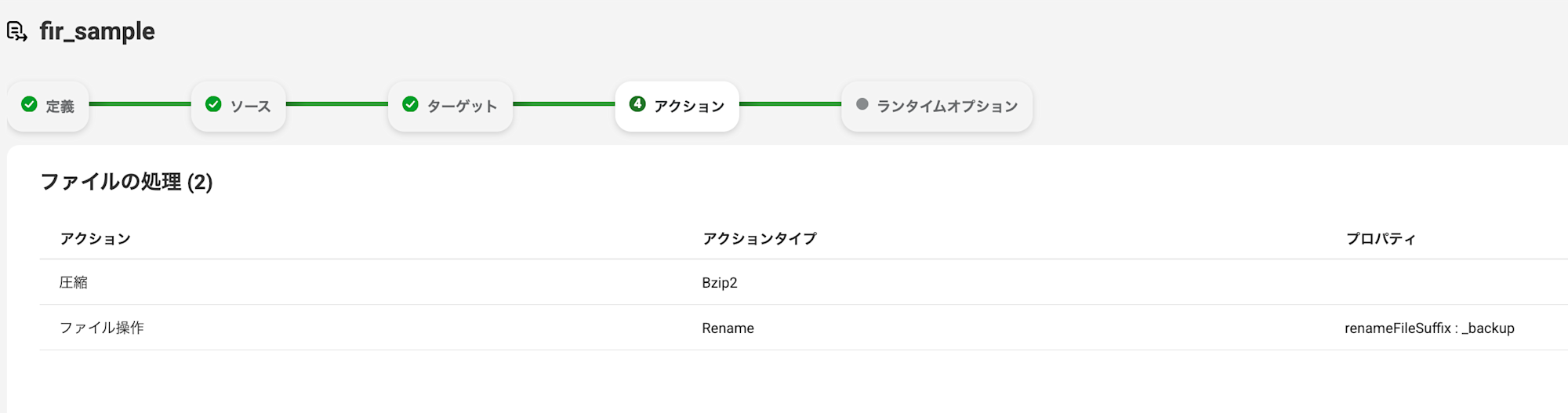
Task: Click the renameFileSuffix : _backup property
Action: 1428,328
